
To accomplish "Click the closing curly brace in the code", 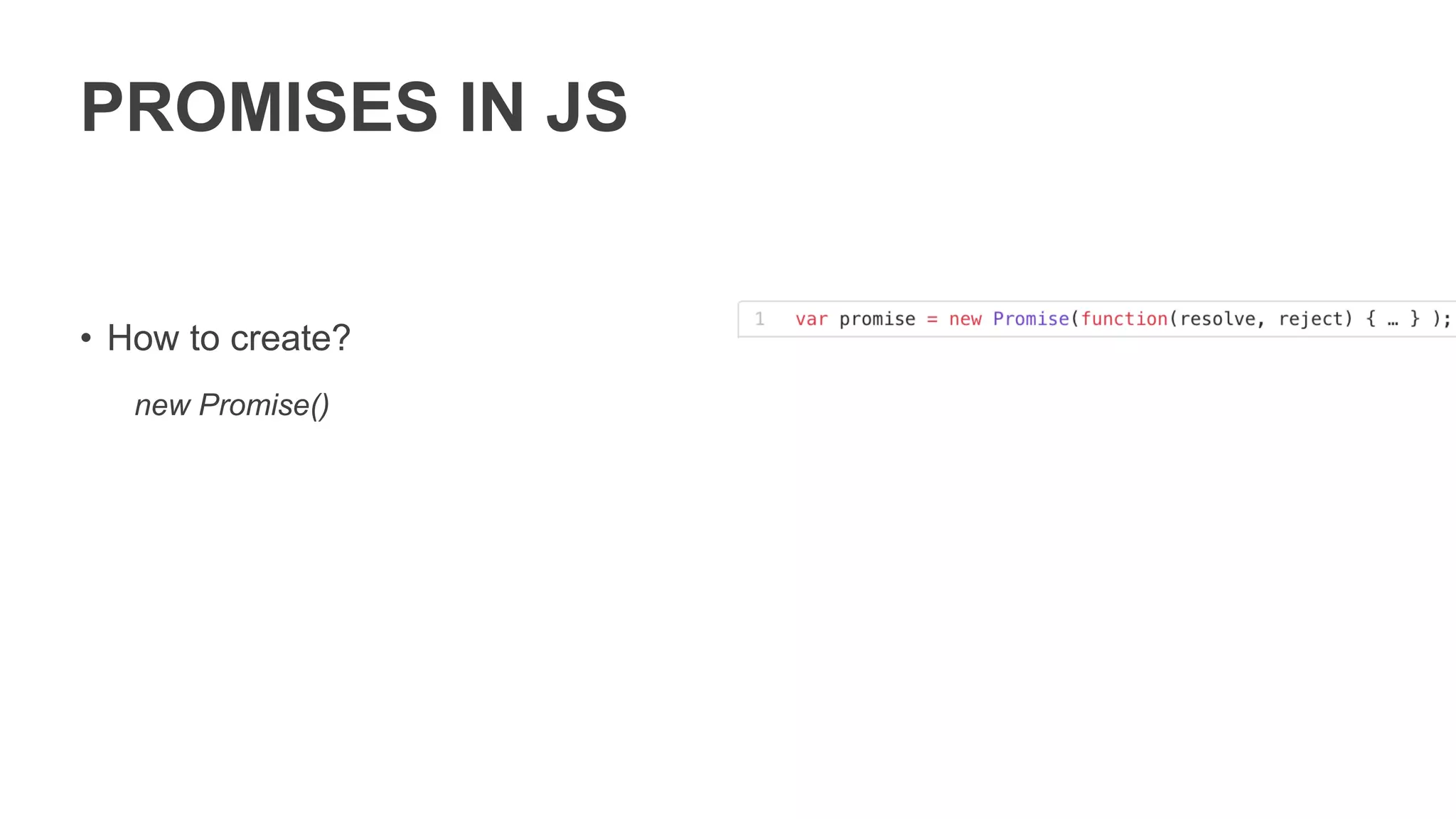I will 1415,319.
